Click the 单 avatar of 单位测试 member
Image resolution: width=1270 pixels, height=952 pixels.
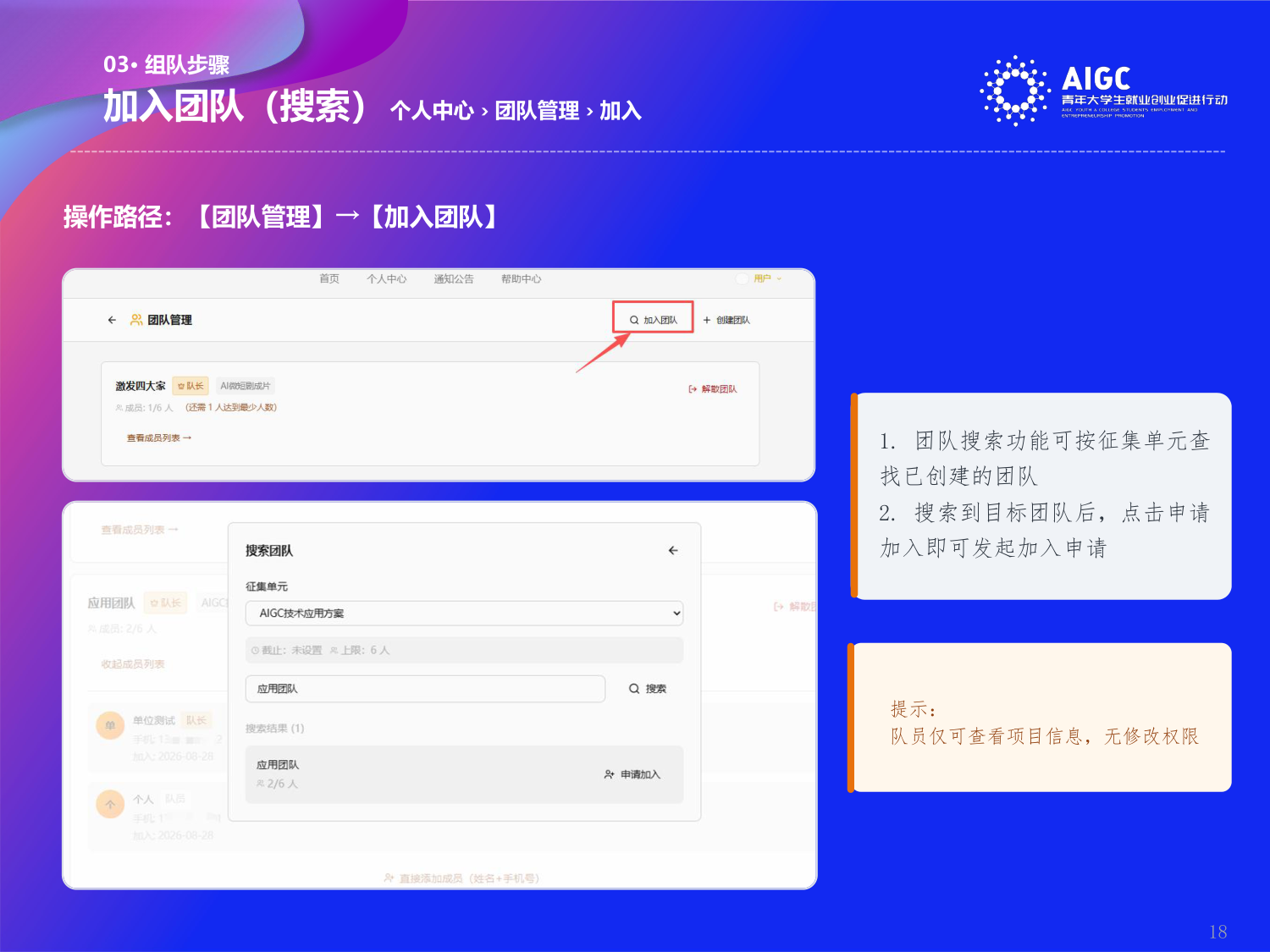pyautogui.click(x=110, y=725)
